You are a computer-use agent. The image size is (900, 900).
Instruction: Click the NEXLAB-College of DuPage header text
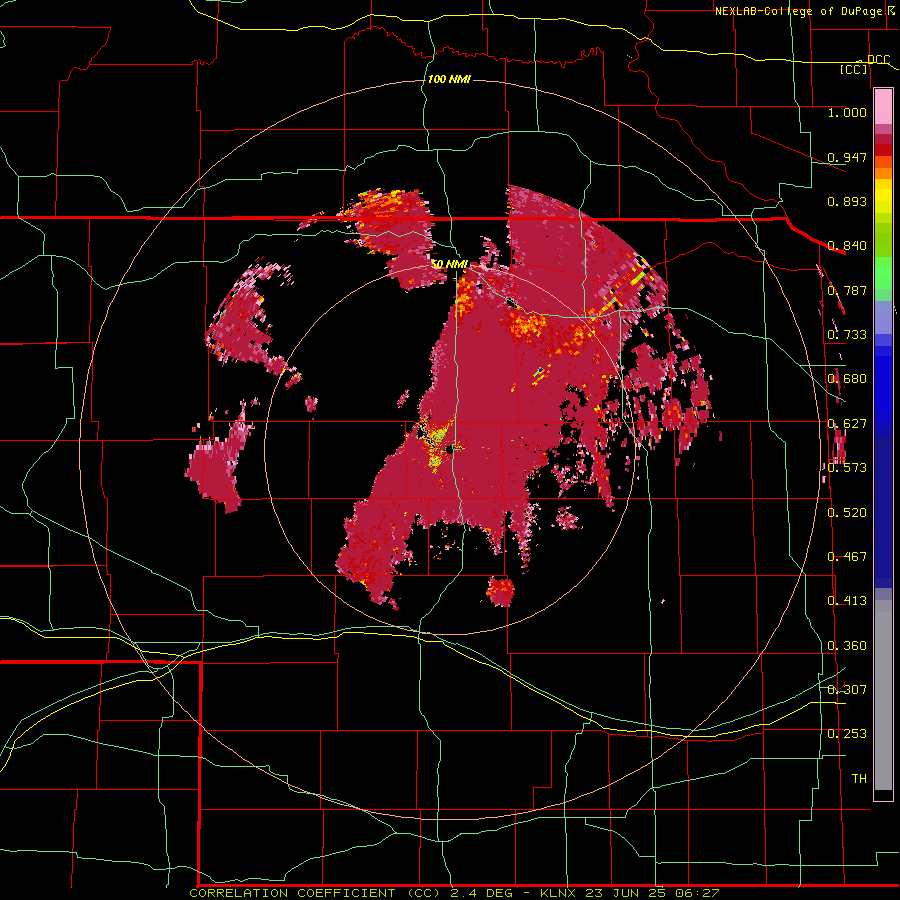(798, 11)
